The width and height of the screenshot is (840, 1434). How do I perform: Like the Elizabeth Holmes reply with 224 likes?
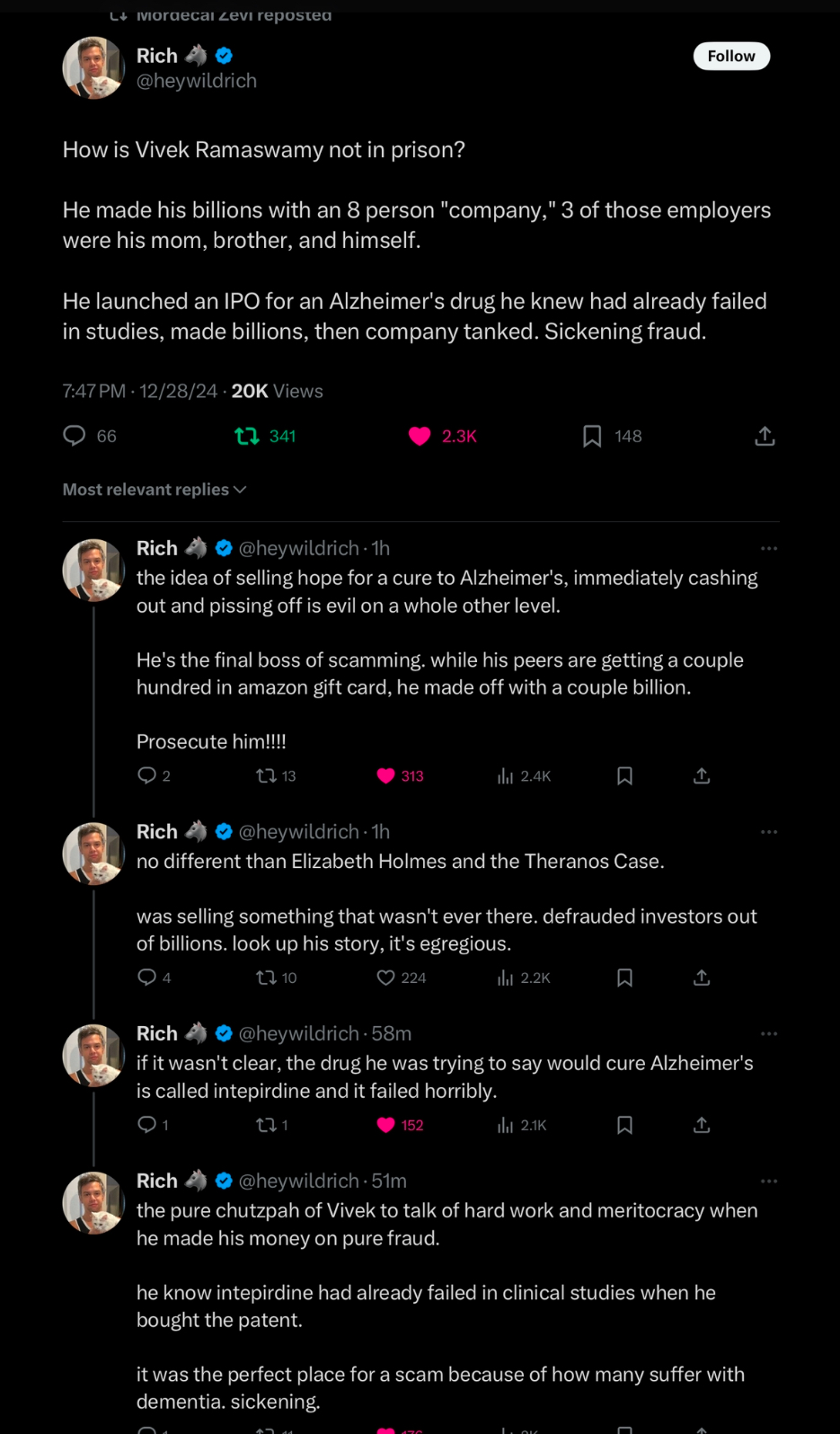386,978
